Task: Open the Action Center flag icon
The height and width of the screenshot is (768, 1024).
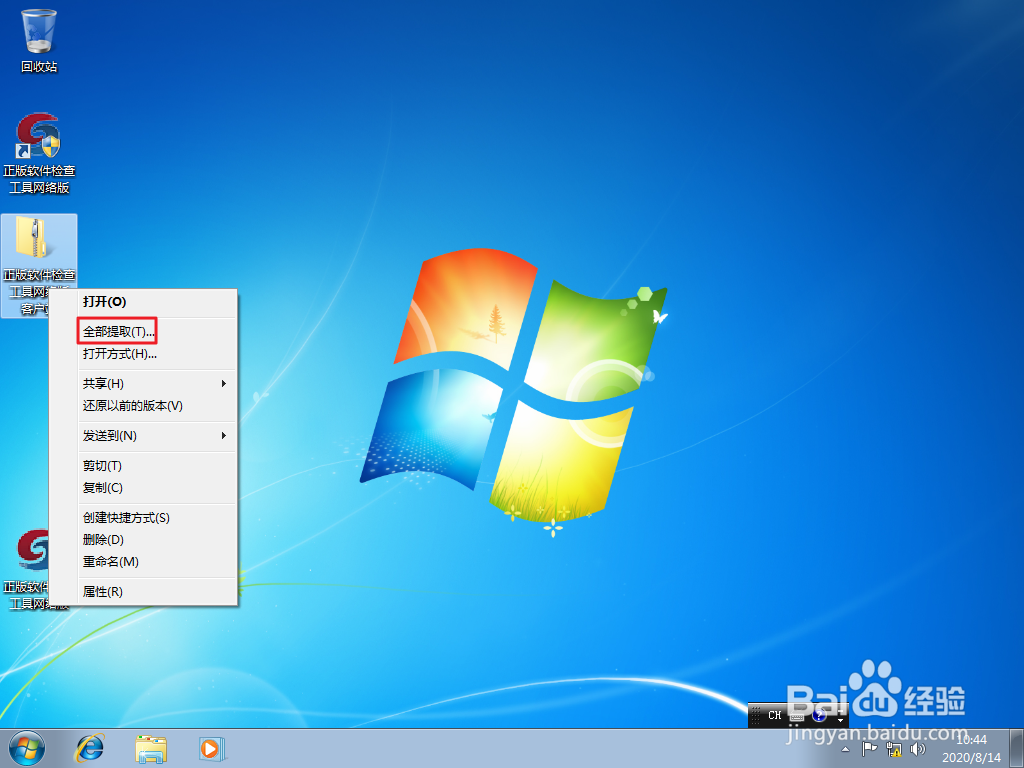Action: tap(869, 749)
